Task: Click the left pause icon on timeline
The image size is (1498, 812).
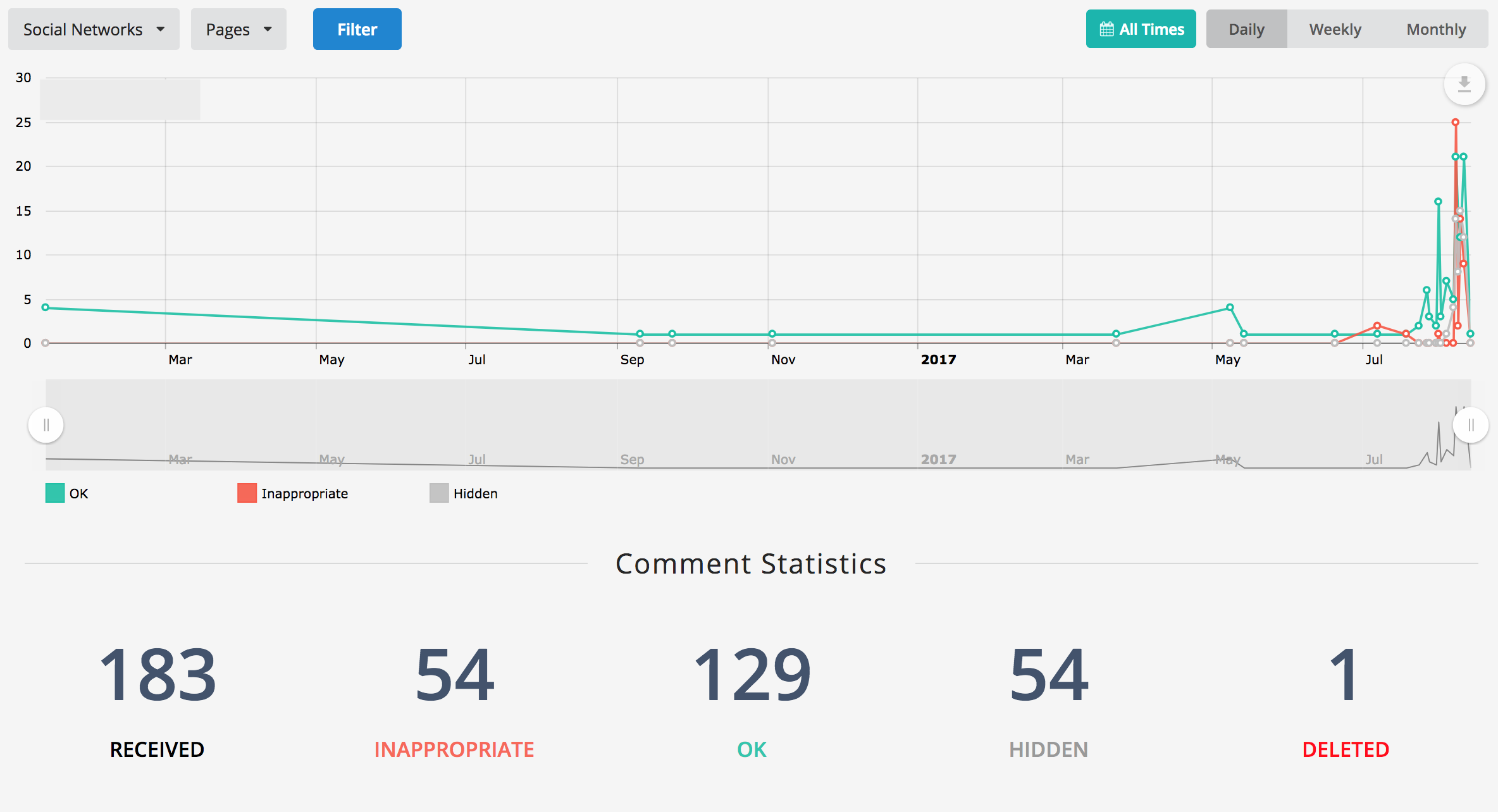Action: click(x=46, y=425)
